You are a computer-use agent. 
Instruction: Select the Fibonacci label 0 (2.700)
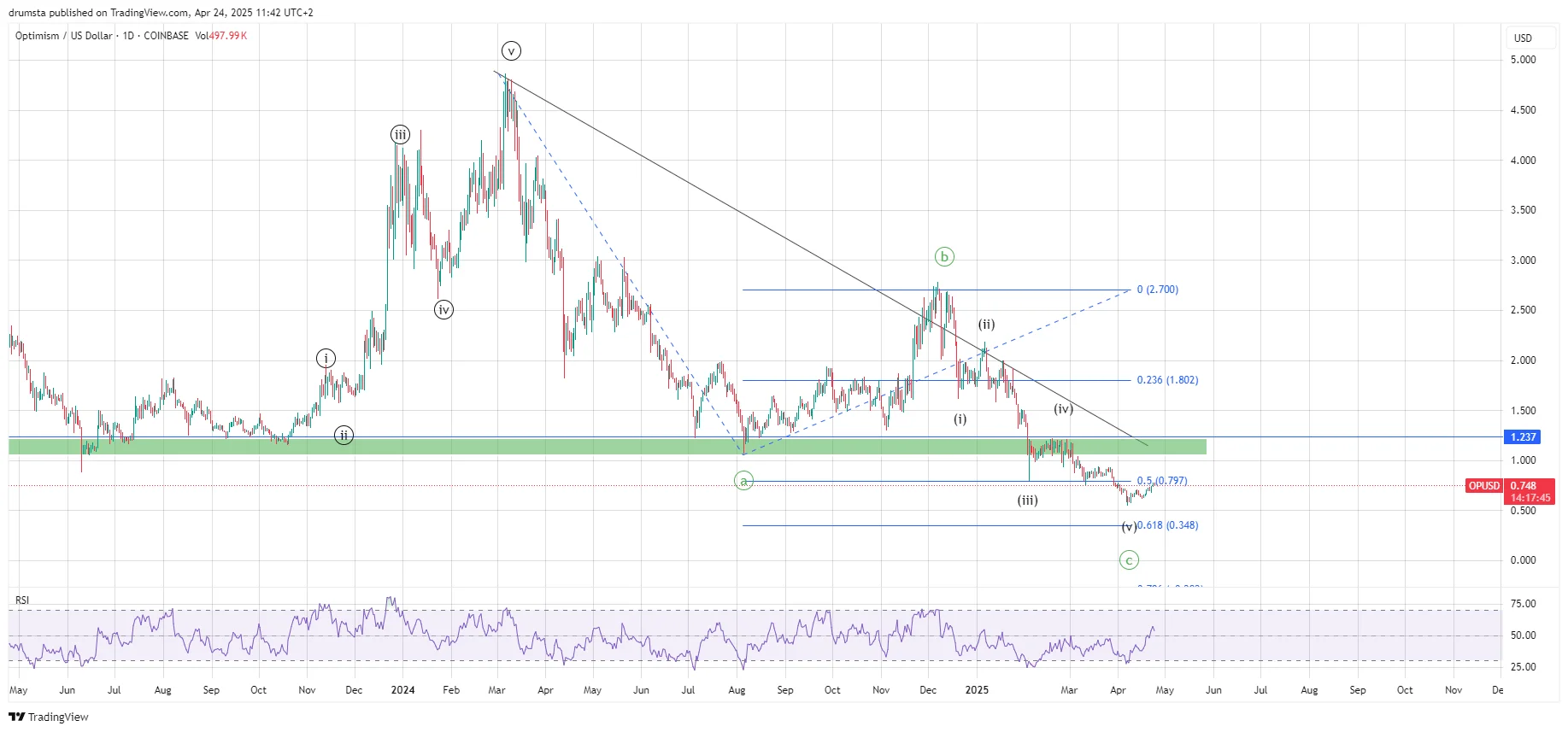(1158, 290)
